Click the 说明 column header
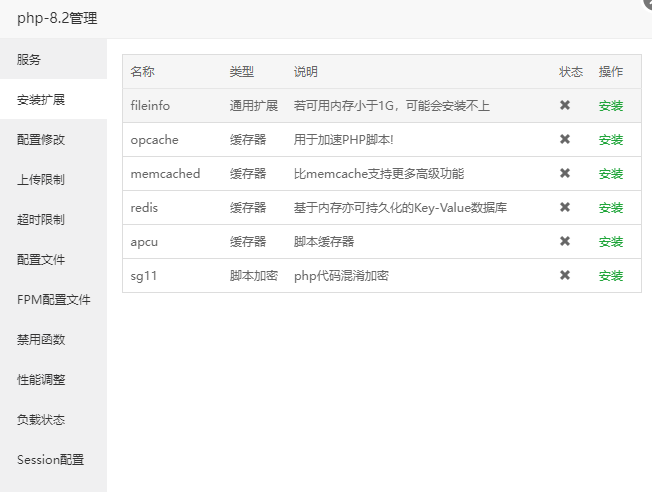Image resolution: width=652 pixels, height=492 pixels. [x=306, y=72]
